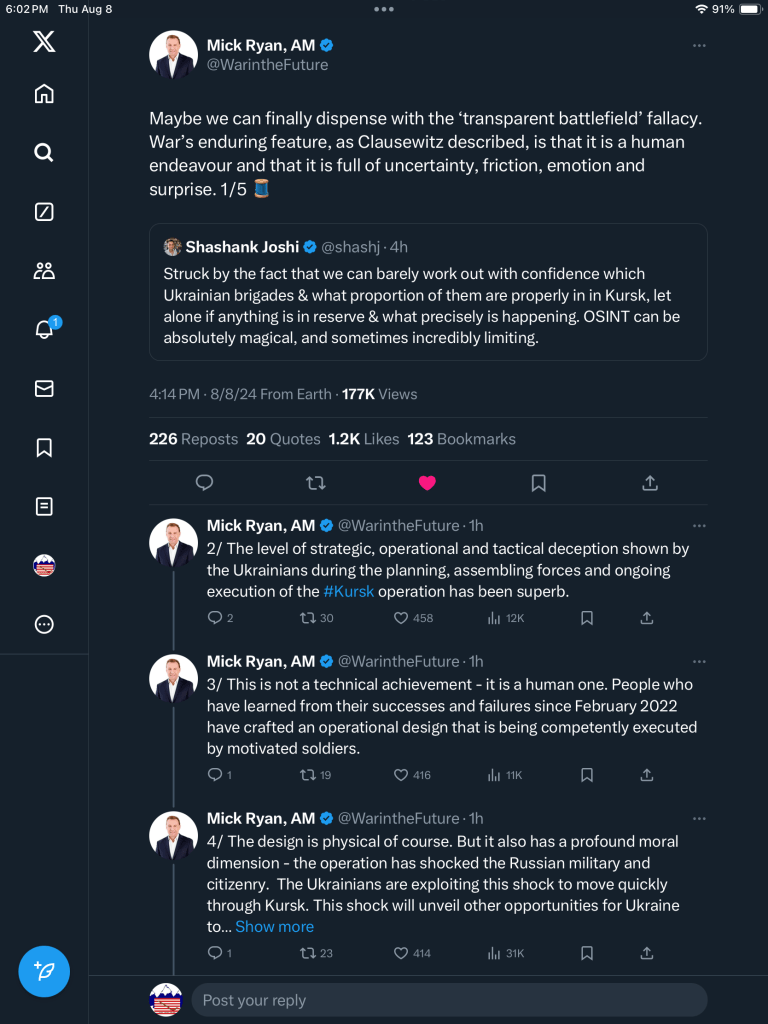Viewport: 768px width, 1024px height.
Task: Toggle repost on the main post
Action: point(316,483)
